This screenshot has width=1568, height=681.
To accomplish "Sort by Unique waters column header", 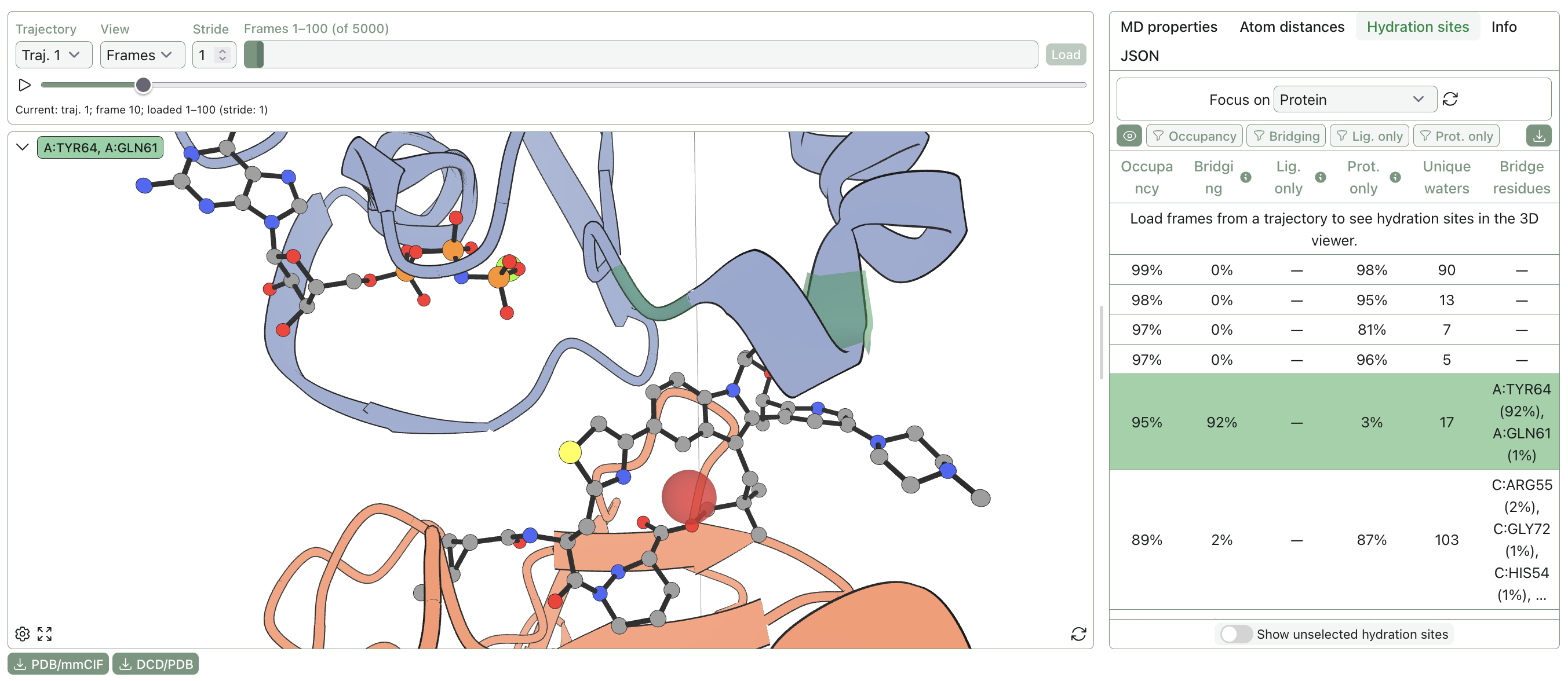I will (x=1446, y=177).
